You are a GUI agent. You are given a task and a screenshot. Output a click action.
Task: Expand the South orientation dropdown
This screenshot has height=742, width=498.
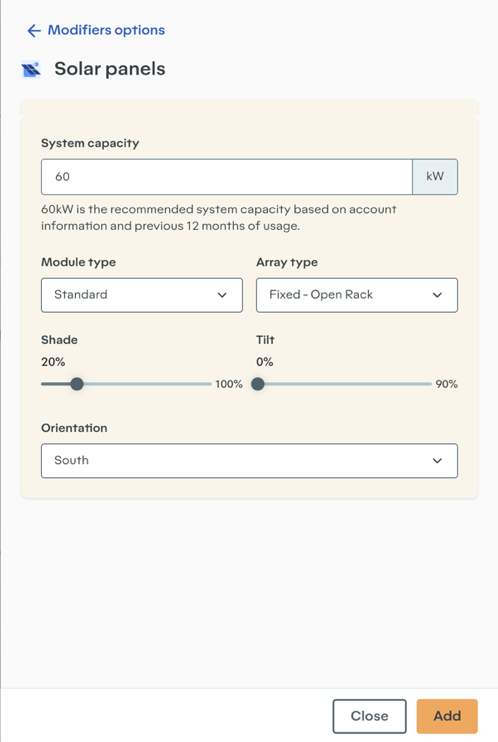pos(249,461)
